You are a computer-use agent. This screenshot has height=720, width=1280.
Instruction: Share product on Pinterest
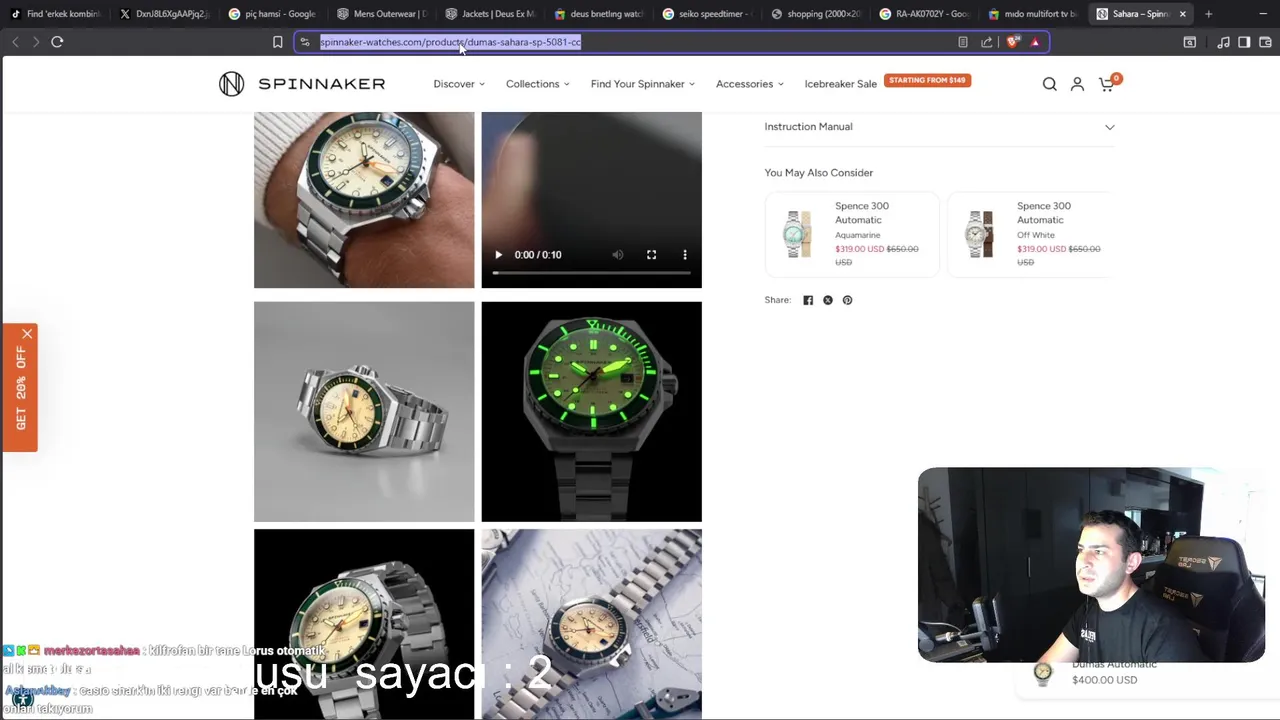847,300
